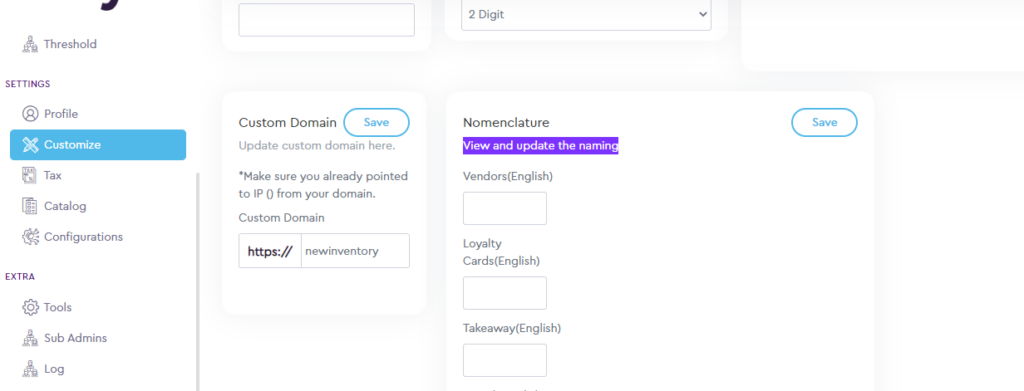Click the Takeaway(English) input field

coord(505,360)
